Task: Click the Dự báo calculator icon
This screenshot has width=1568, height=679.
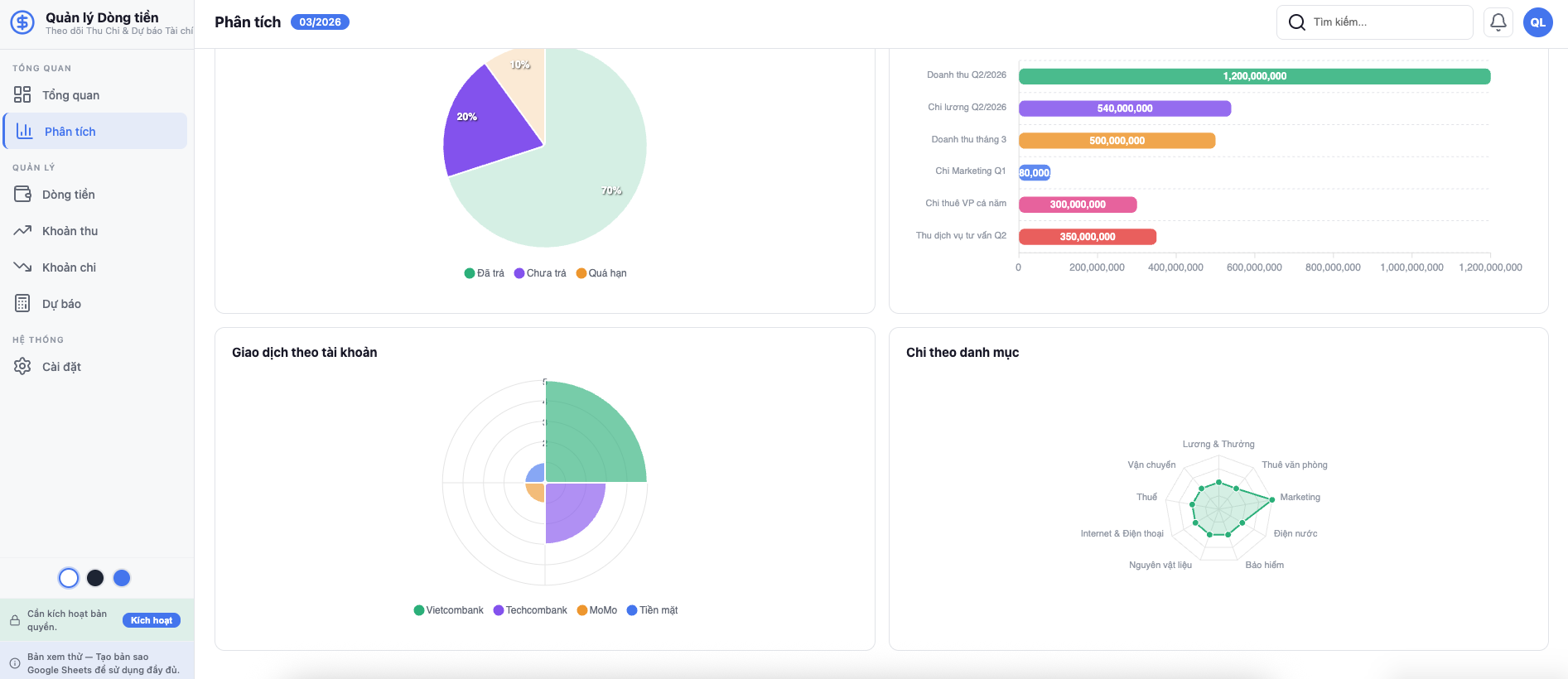Action: 22,304
